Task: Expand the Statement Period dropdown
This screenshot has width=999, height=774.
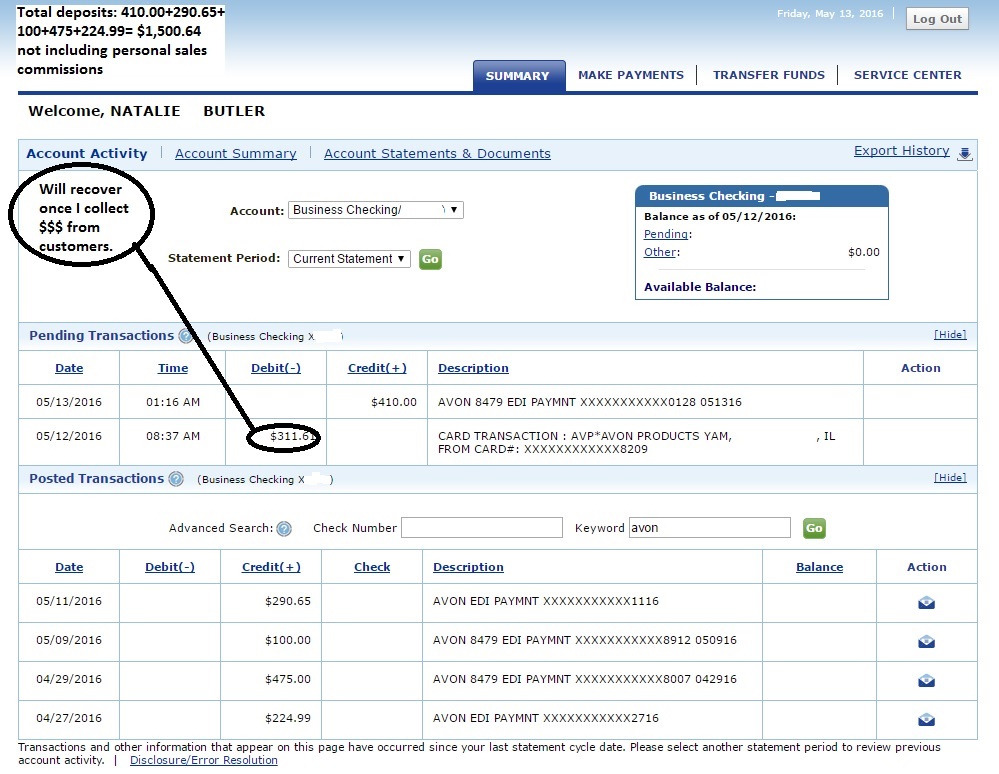Action: [x=350, y=259]
